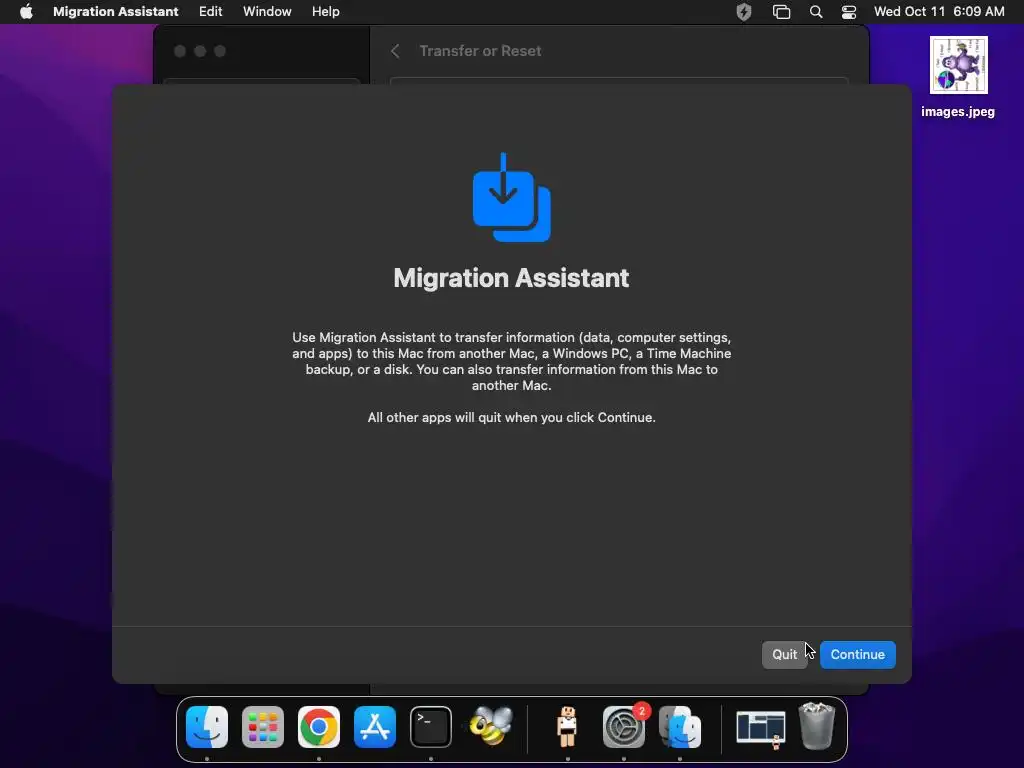The image size is (1024, 768).
Task: Click the Continue button
Action: click(857, 654)
